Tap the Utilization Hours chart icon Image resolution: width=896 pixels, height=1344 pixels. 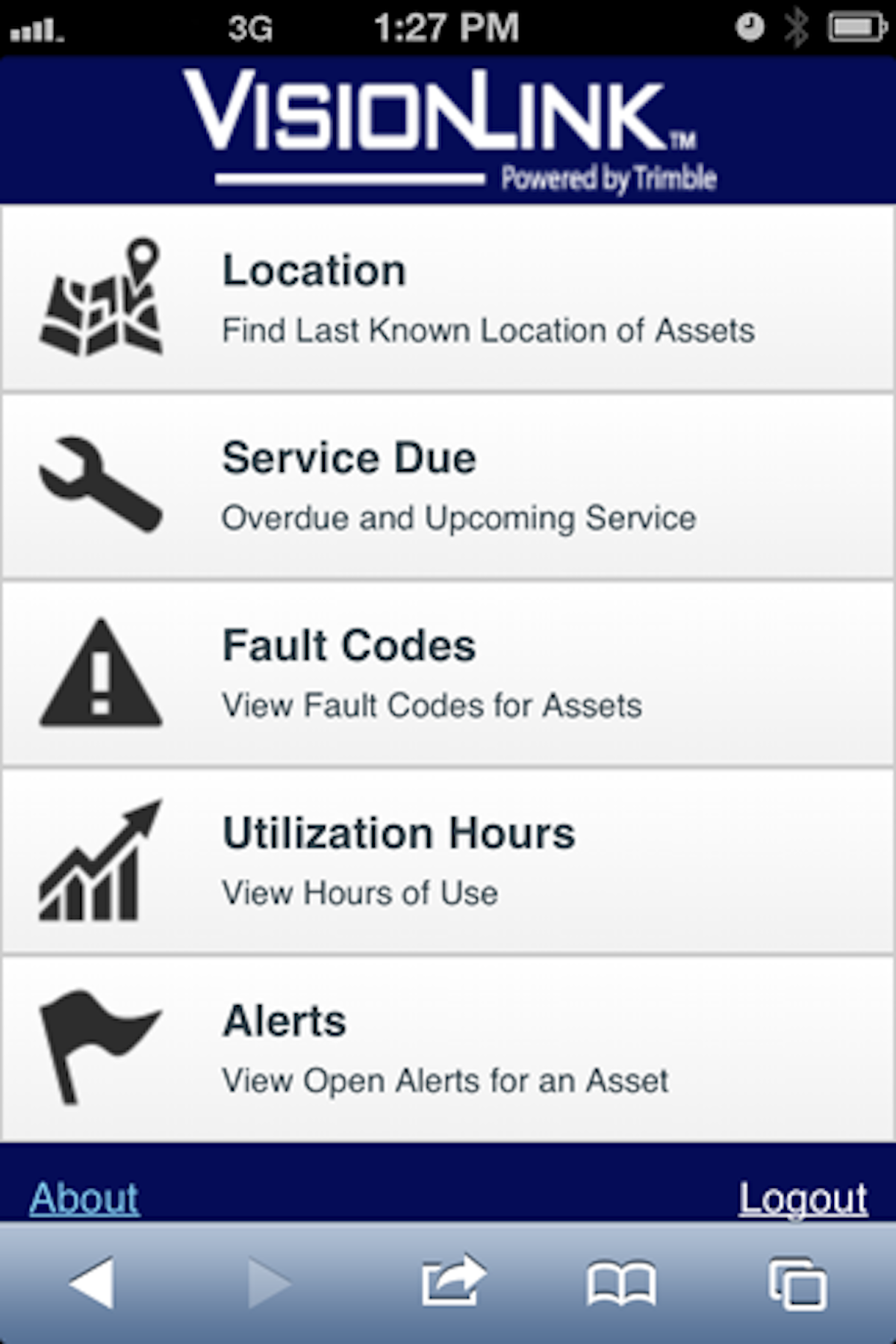[101, 861]
